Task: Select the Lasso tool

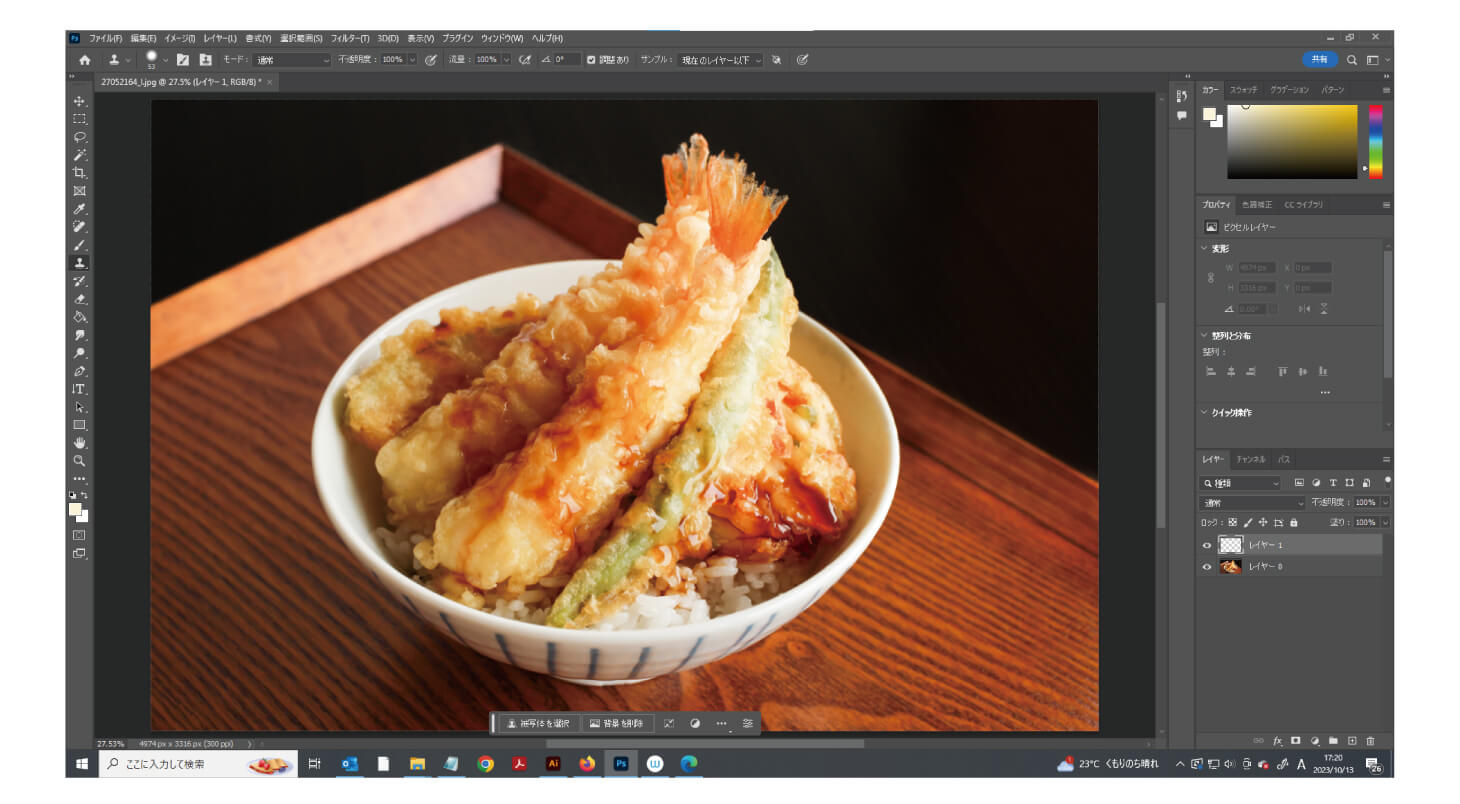Action: tap(79, 137)
